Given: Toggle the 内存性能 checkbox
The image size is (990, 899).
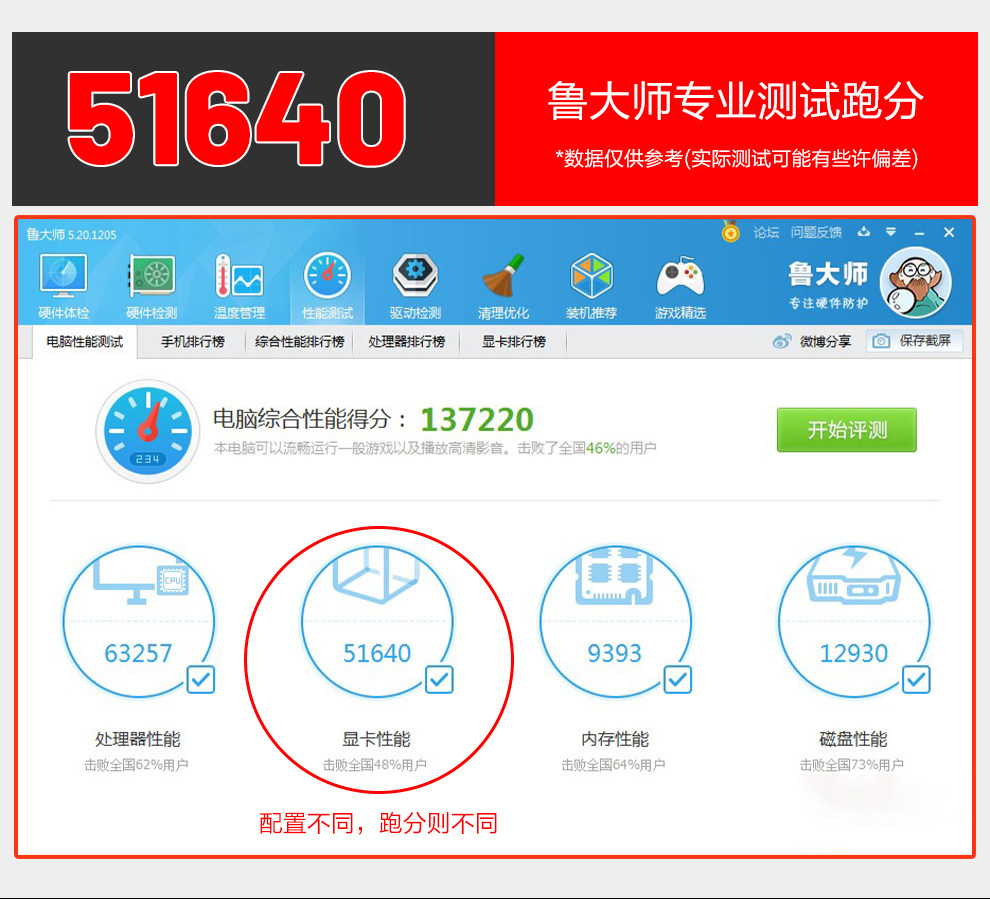Looking at the screenshot, I should (x=677, y=680).
